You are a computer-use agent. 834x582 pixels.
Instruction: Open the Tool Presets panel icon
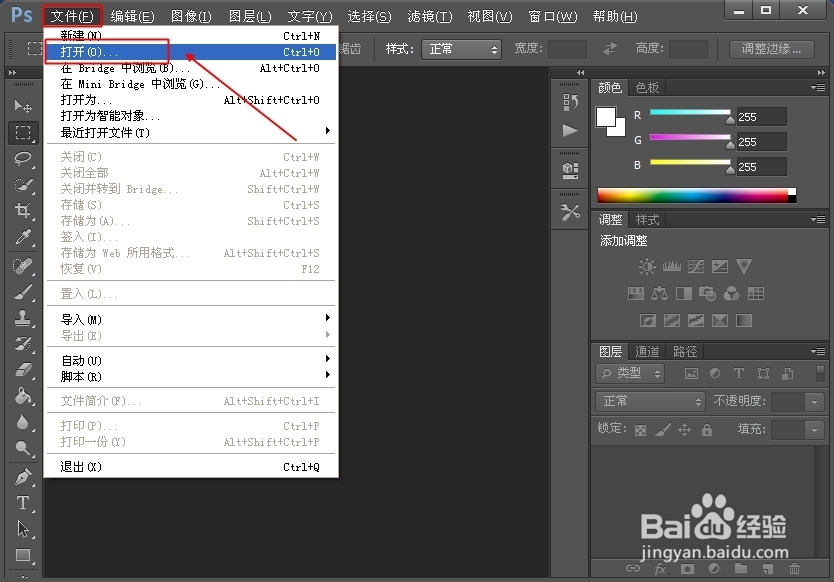(570, 213)
